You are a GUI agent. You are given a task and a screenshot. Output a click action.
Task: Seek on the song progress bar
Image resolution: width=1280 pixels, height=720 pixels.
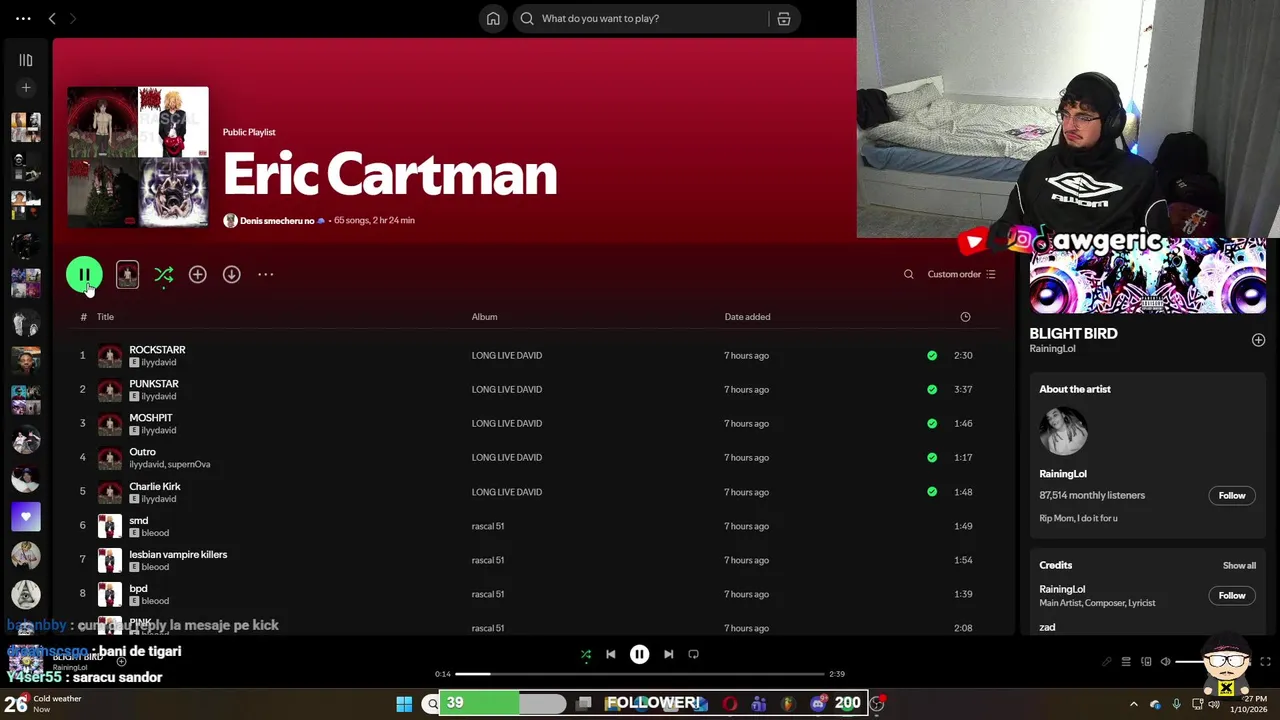click(640, 674)
